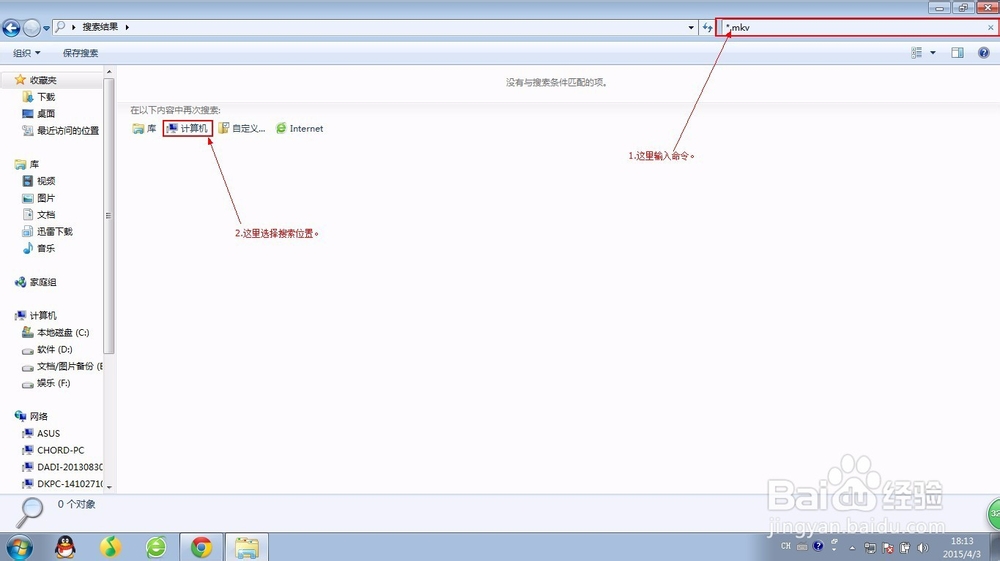This screenshot has height=561, width=1000.
Task: Open the CHORD-PC network computer
Action: pos(51,450)
